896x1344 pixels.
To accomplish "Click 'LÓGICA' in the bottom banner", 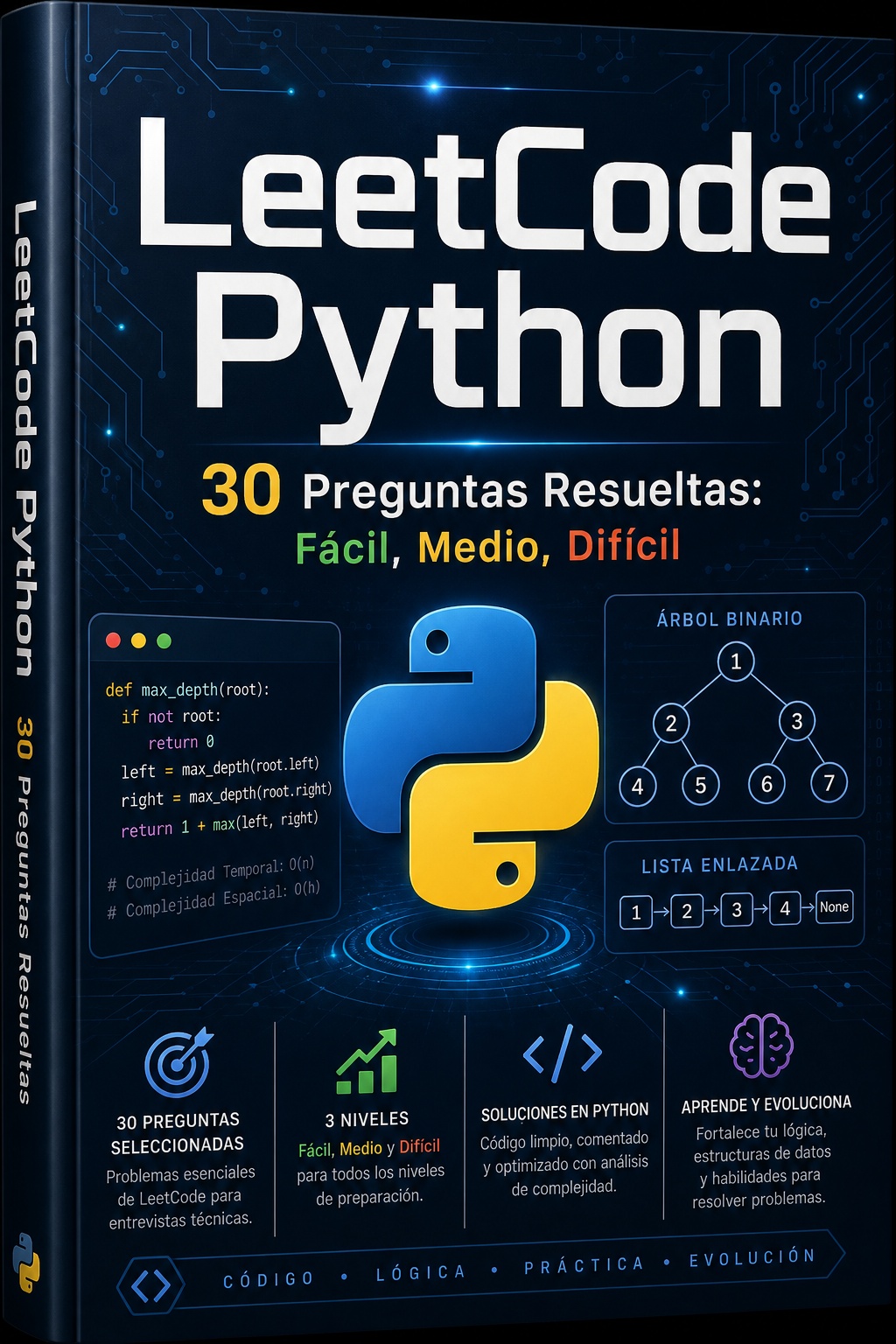I will pos(422,1272).
